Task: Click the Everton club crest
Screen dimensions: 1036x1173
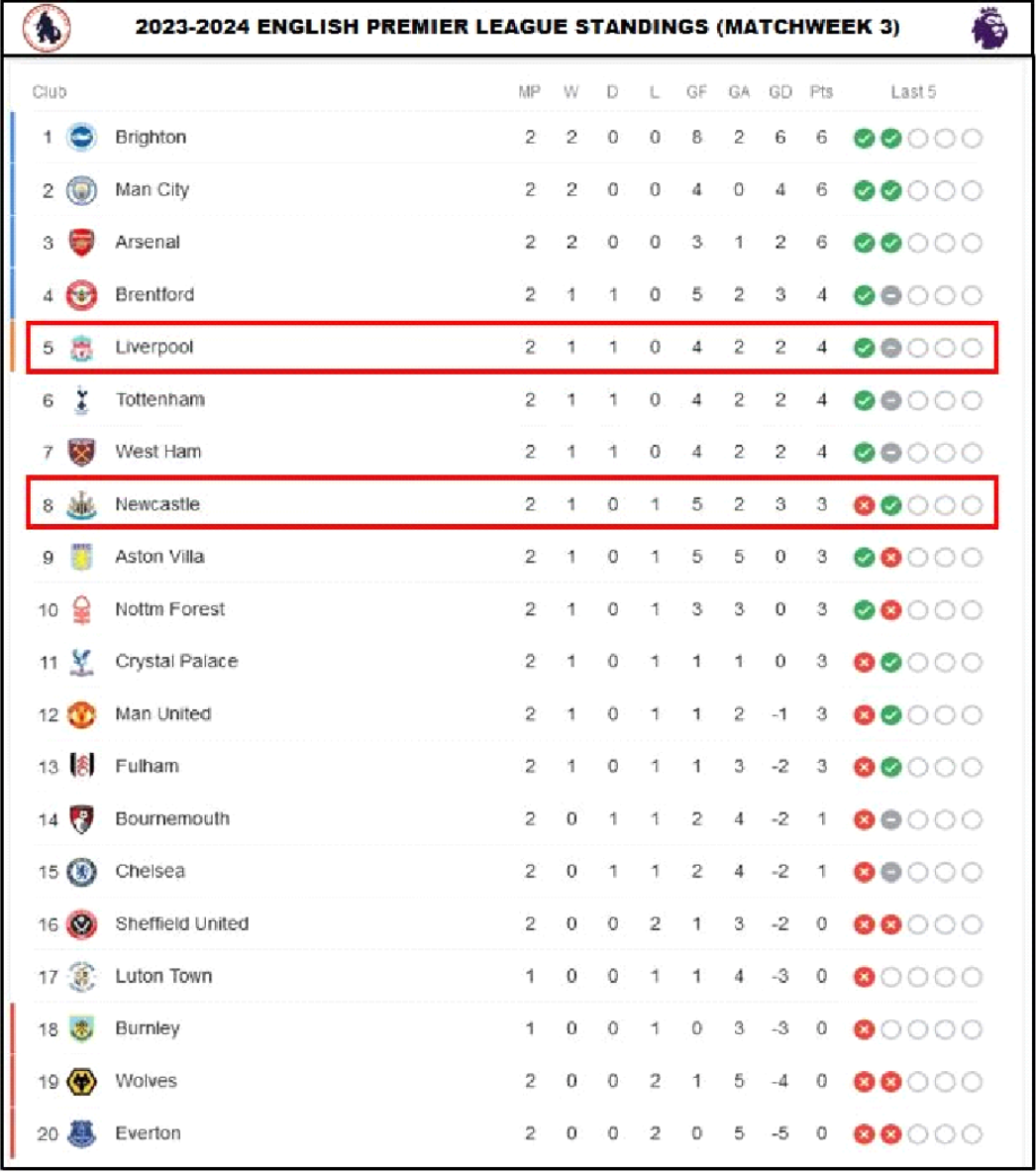Action: pyautogui.click(x=81, y=1133)
